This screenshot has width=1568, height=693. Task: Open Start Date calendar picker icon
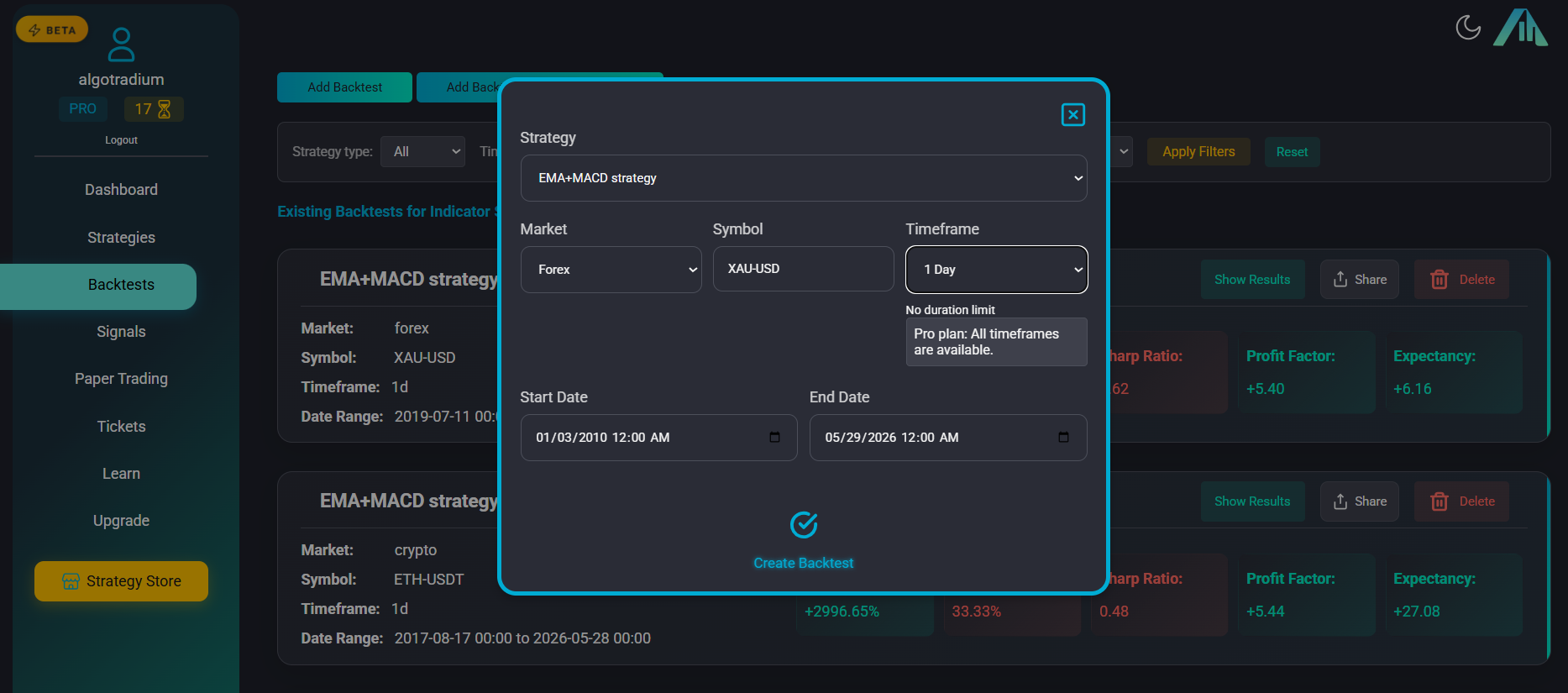click(774, 438)
